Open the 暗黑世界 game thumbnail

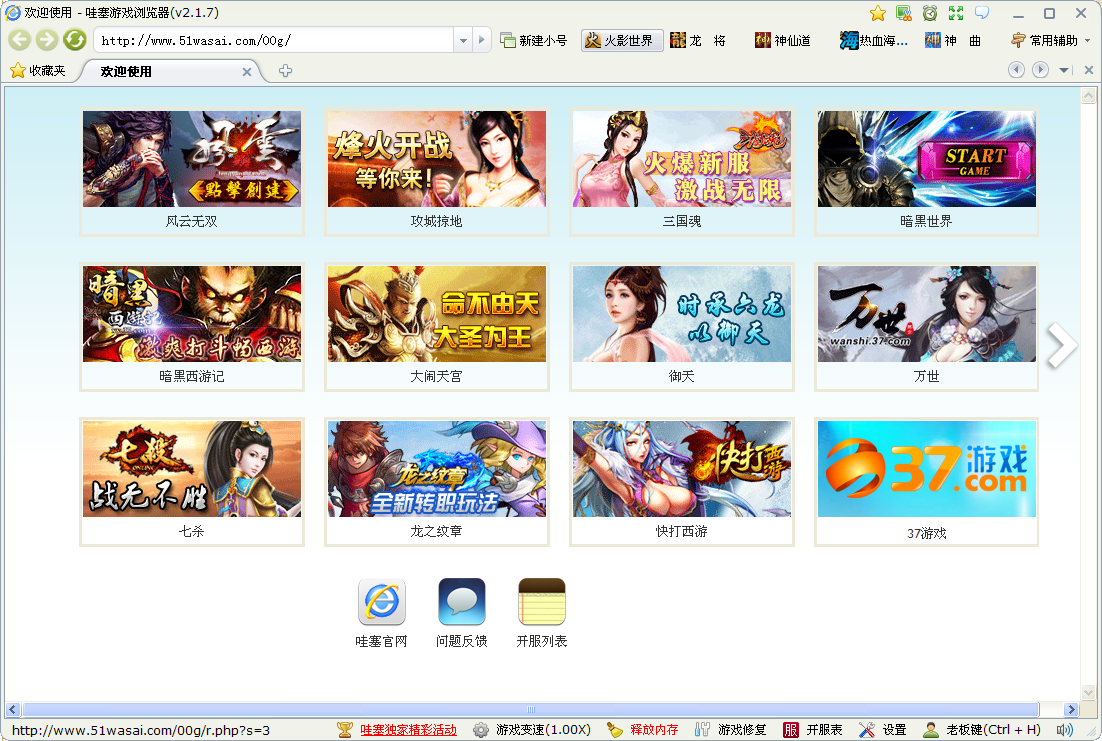tap(926, 160)
